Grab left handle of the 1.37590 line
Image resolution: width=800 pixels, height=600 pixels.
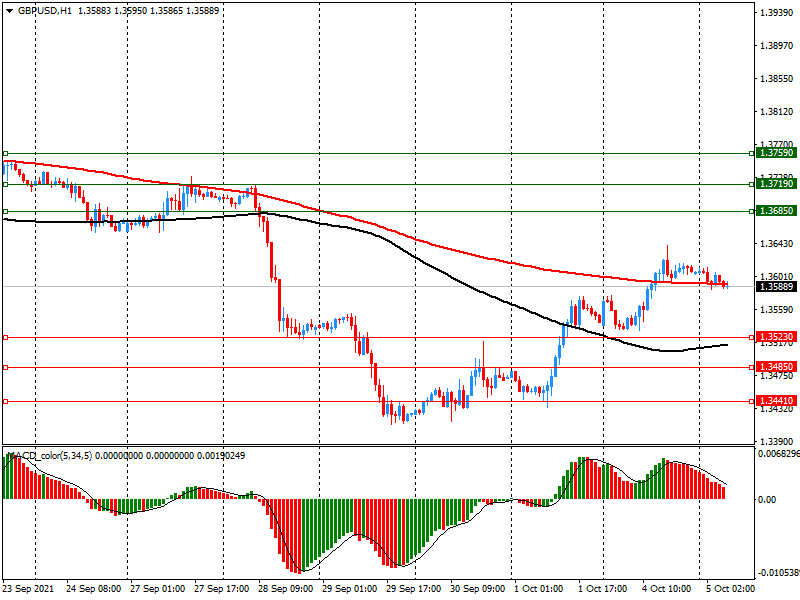click(x=6, y=153)
